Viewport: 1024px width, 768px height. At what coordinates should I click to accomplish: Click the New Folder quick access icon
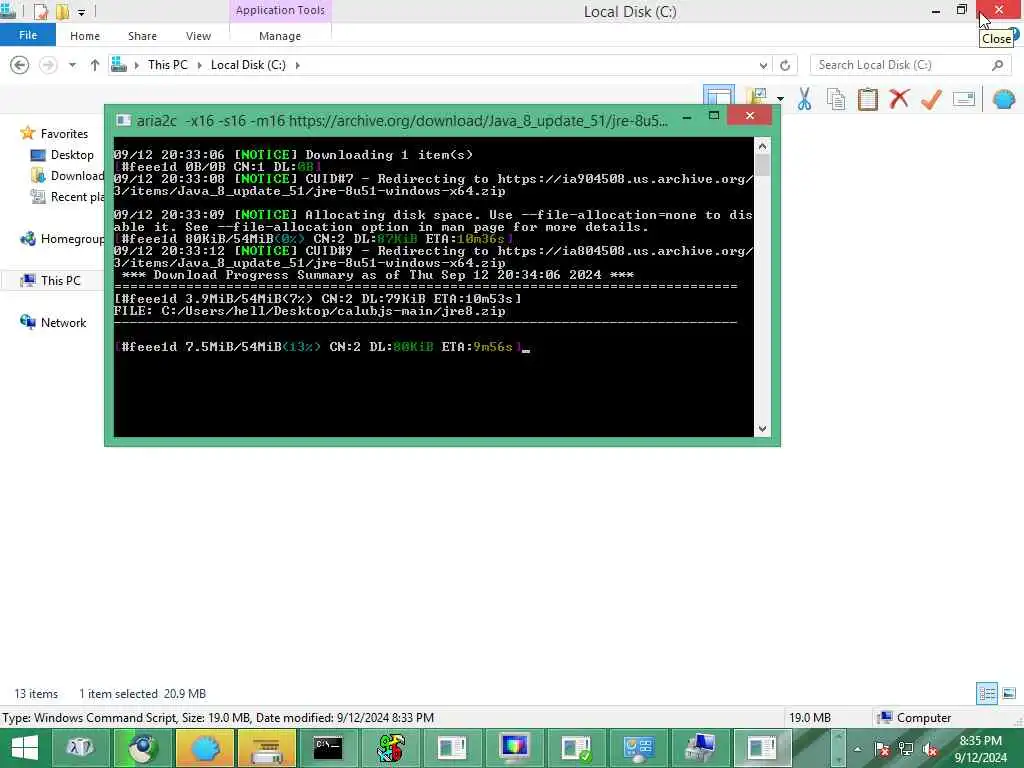[x=62, y=12]
